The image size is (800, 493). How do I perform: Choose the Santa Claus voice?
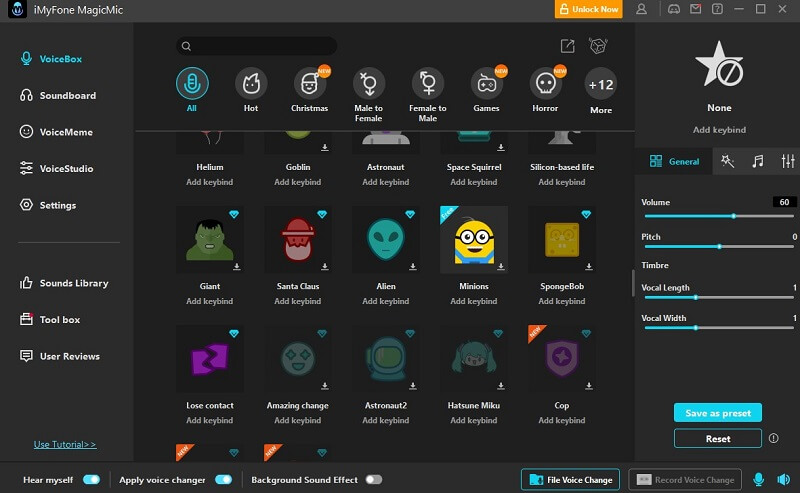(298, 239)
